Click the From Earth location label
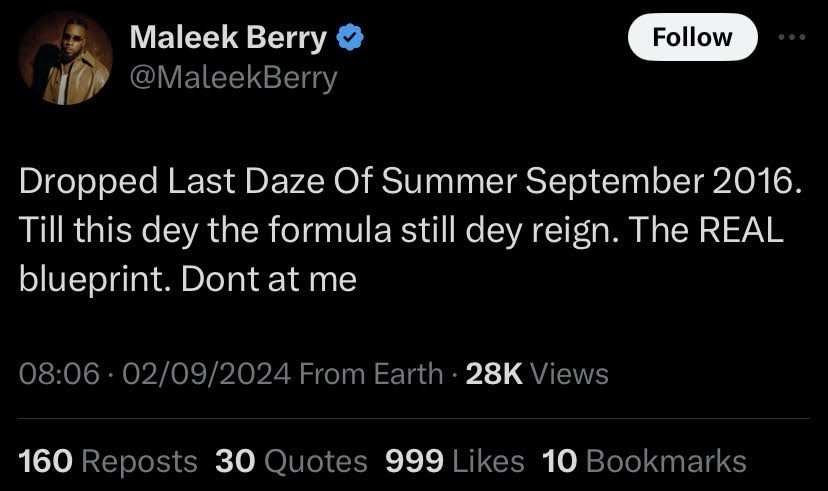 pyautogui.click(x=371, y=374)
